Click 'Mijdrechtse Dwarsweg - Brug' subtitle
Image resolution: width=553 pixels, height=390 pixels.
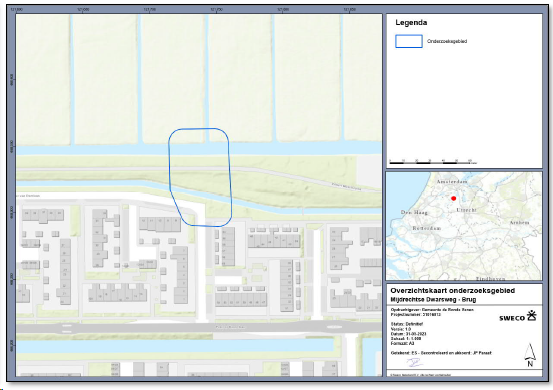tap(433, 299)
